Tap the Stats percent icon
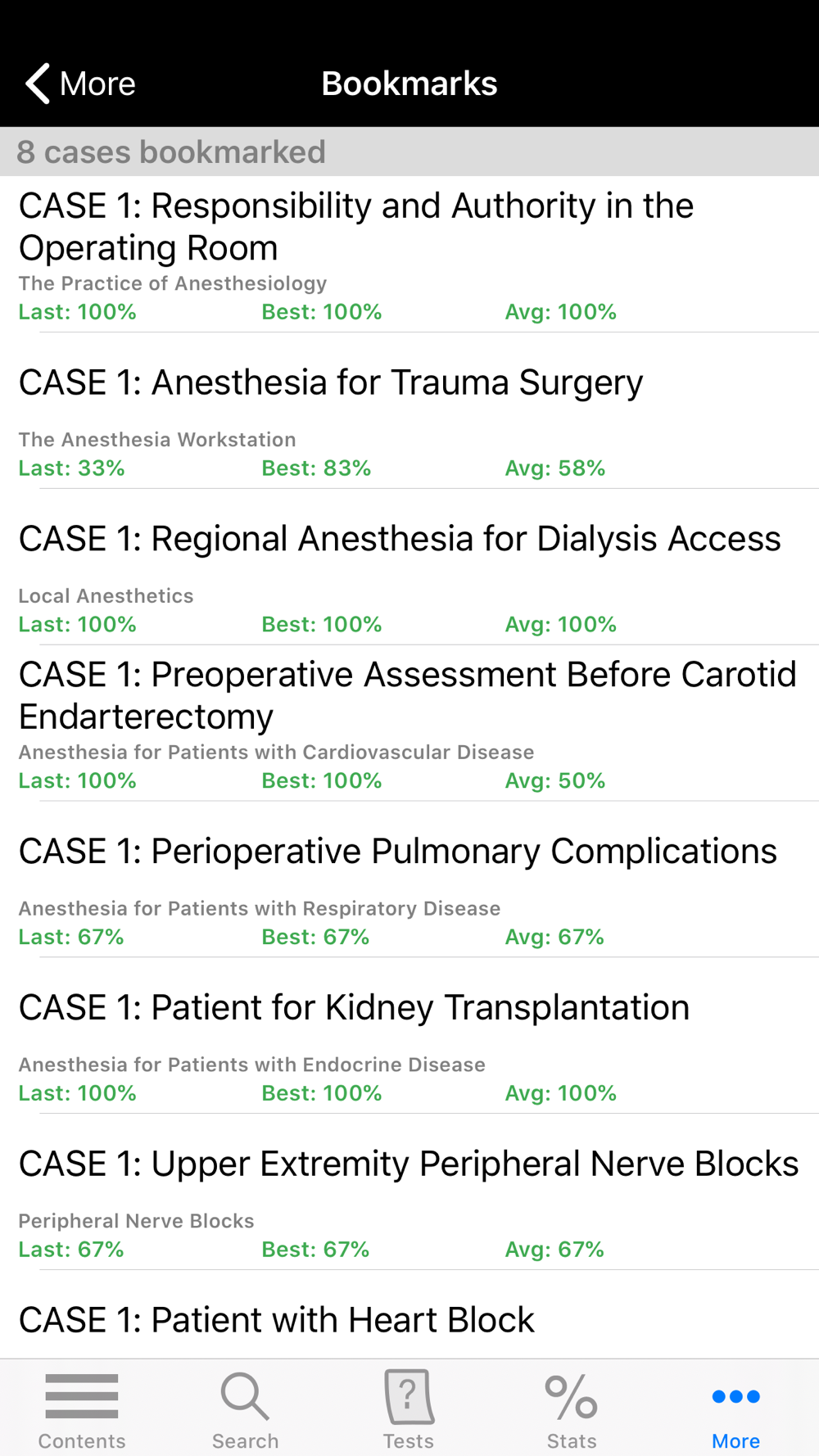The image size is (819, 1456). point(572,1396)
